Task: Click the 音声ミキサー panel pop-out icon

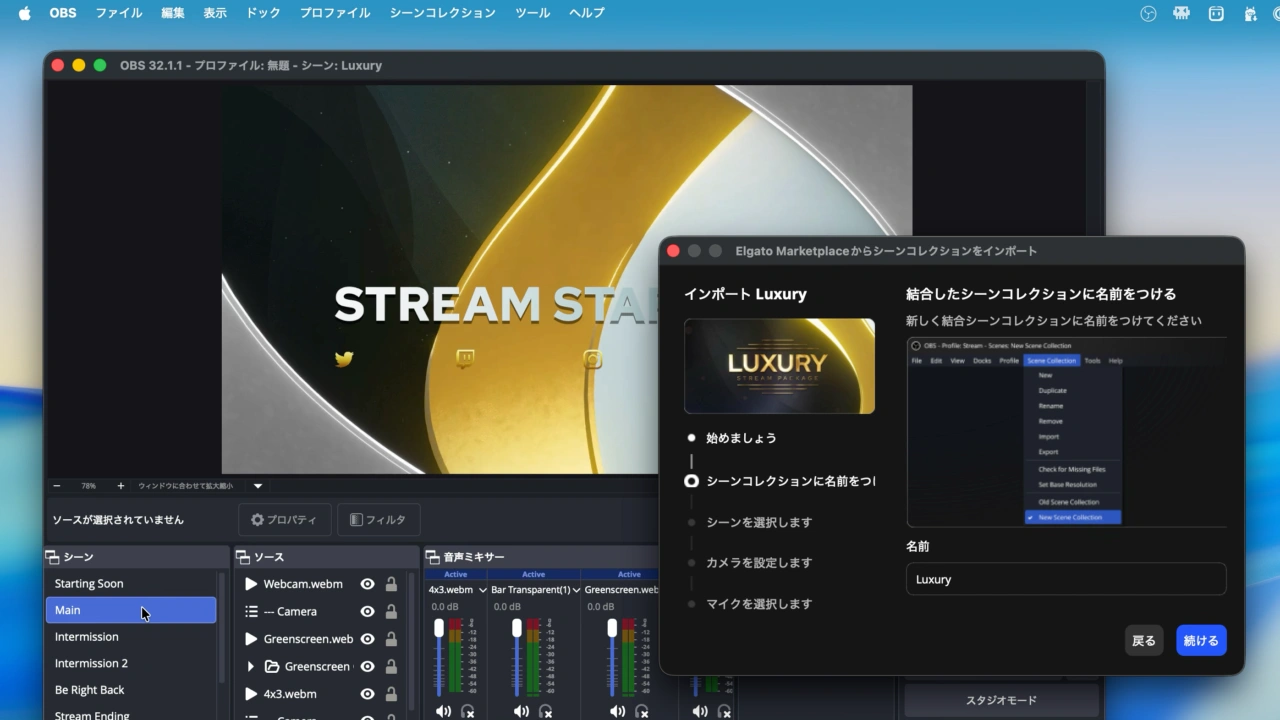Action: 433,557
